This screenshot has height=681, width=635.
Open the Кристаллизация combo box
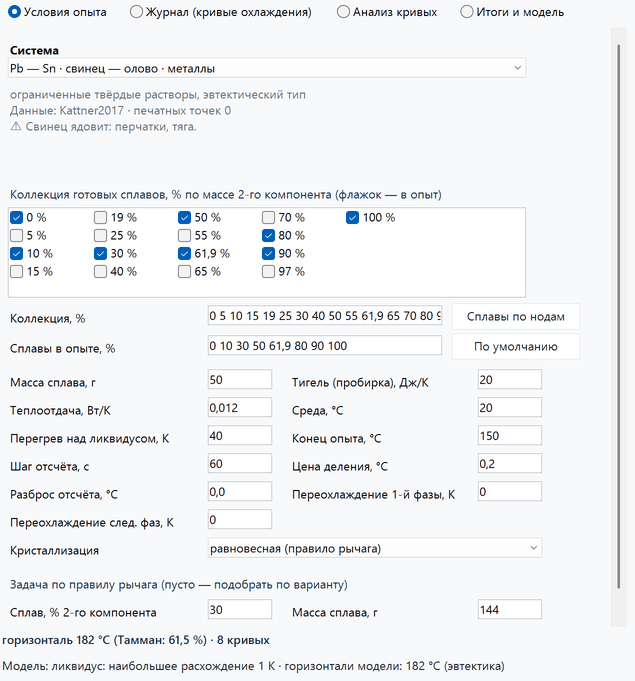pyautogui.click(x=374, y=548)
